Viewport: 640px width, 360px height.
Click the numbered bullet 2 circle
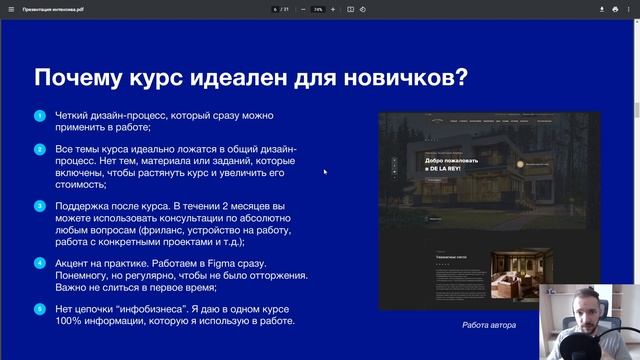(x=40, y=149)
